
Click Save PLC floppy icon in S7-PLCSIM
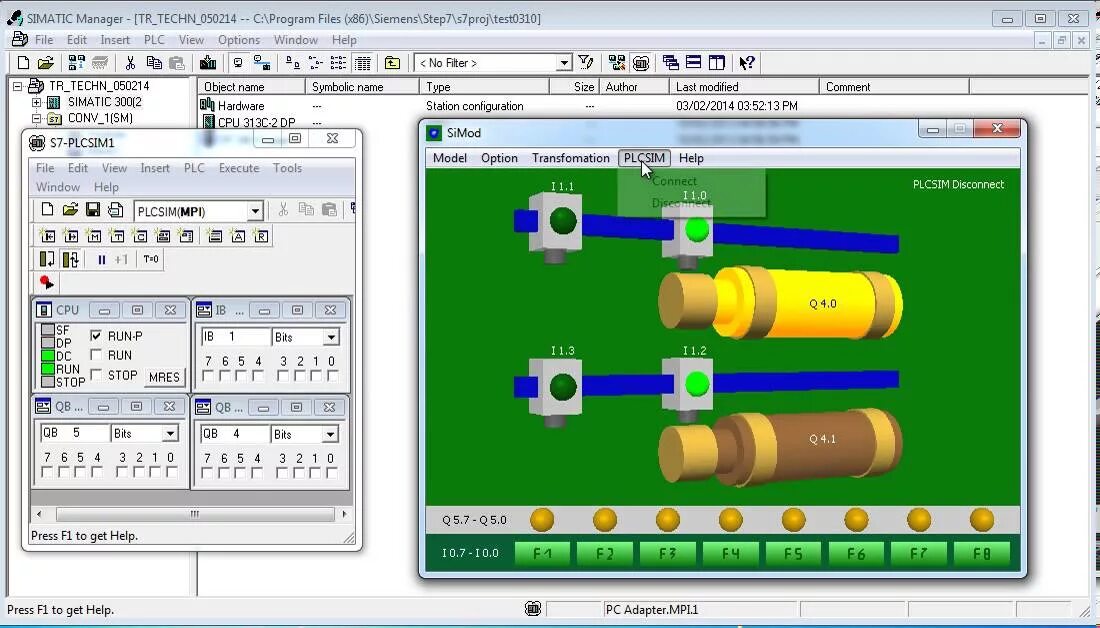tap(93, 210)
